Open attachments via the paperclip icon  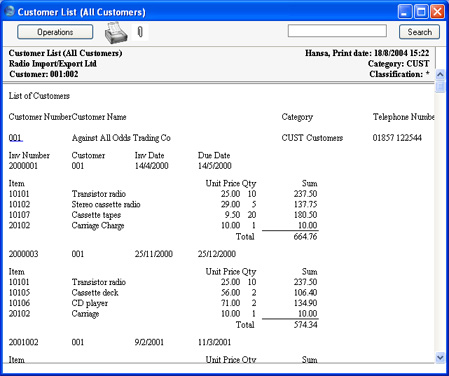click(140, 32)
